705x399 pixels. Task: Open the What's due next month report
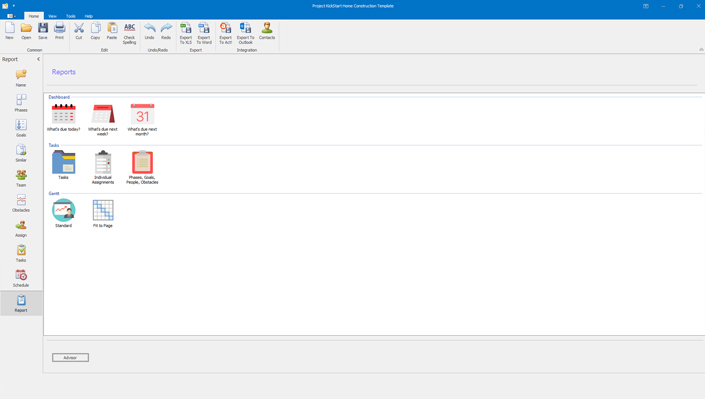[142, 120]
